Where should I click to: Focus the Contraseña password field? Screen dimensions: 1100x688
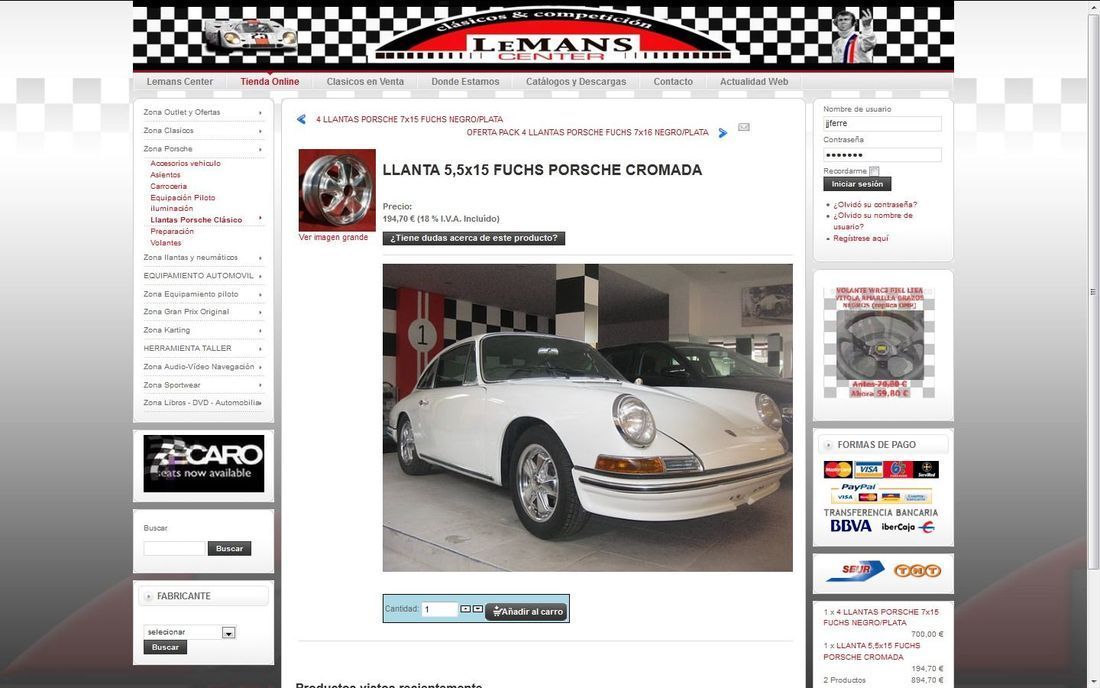pos(882,155)
